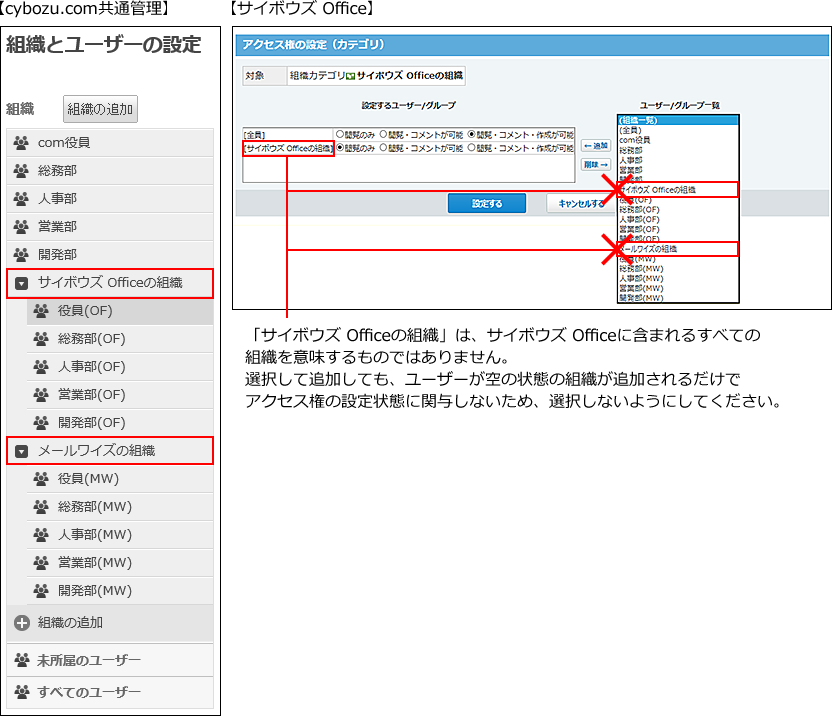
Task: Click the group icon beside 人事部(MW) in the tree
Action: pos(41,534)
